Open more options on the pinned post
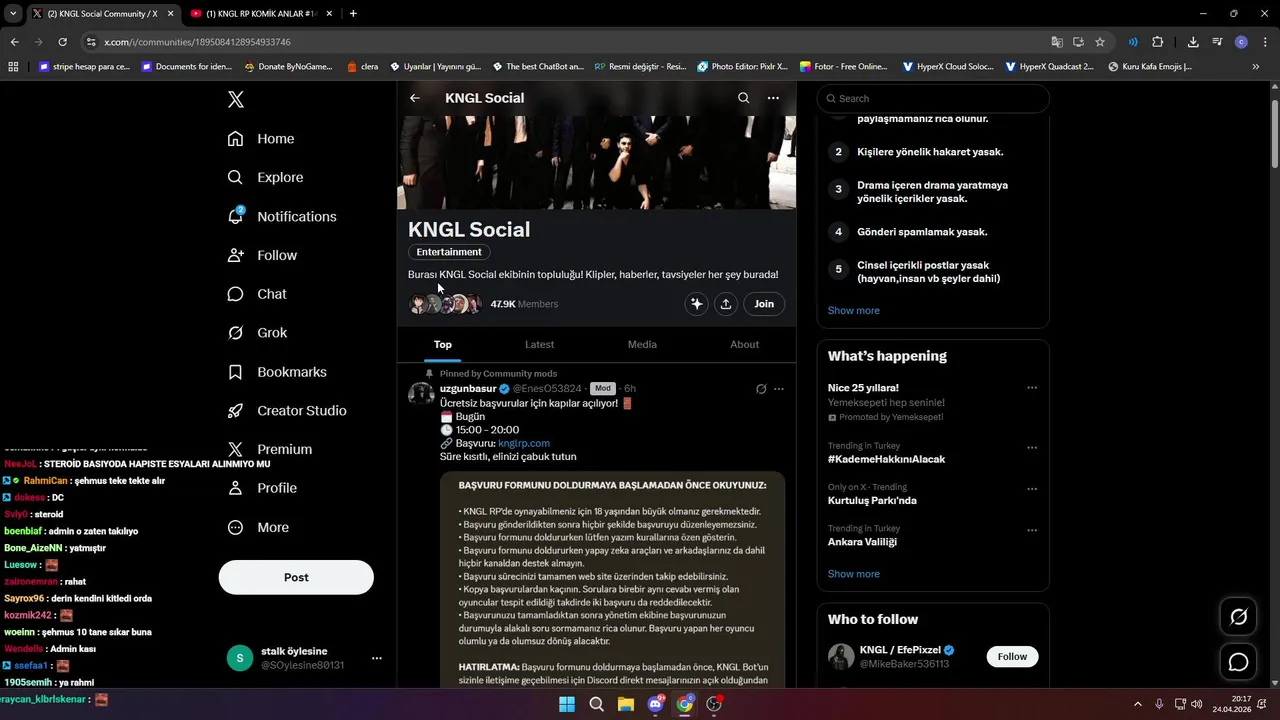The image size is (1280, 720). pyautogui.click(x=779, y=389)
